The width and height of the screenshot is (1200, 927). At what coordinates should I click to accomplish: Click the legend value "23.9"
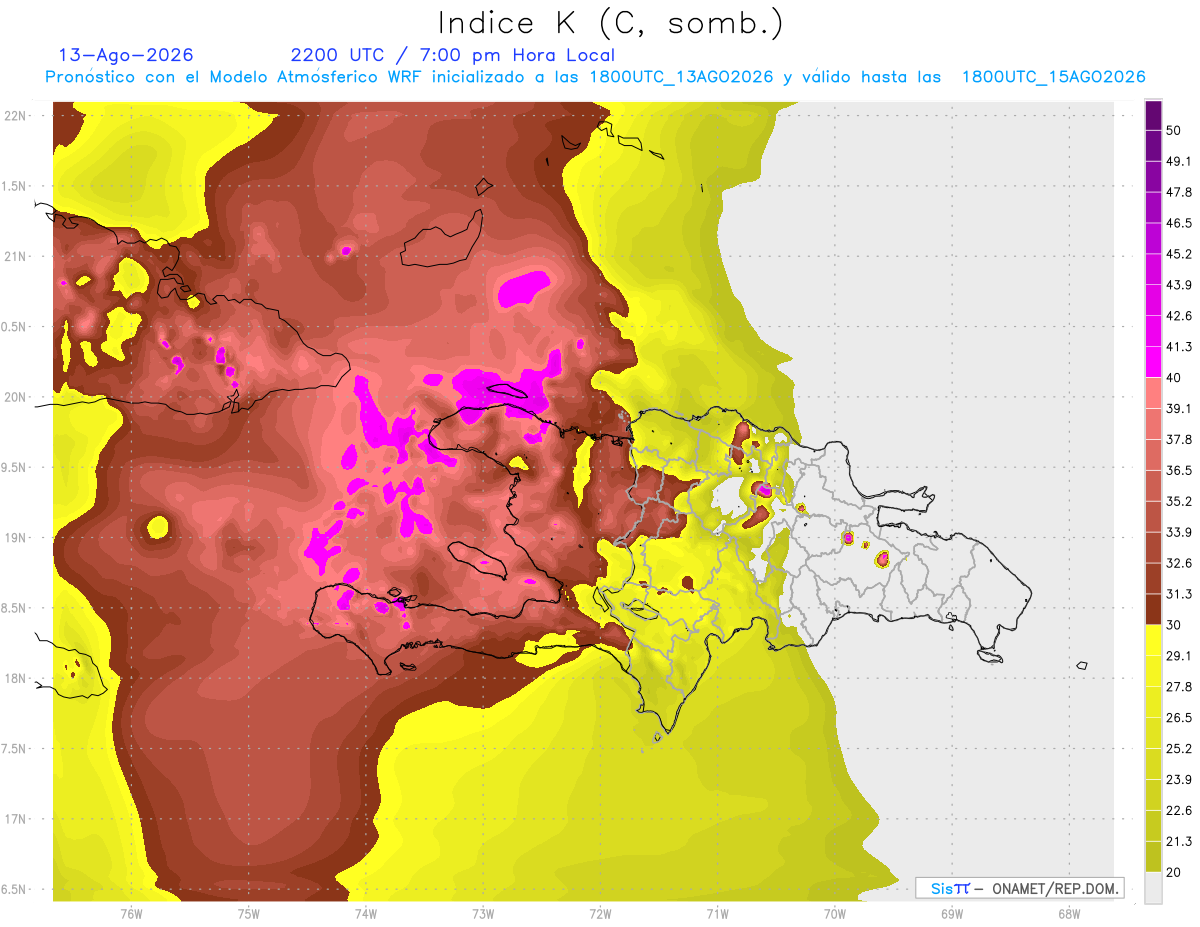pyautogui.click(x=1179, y=781)
